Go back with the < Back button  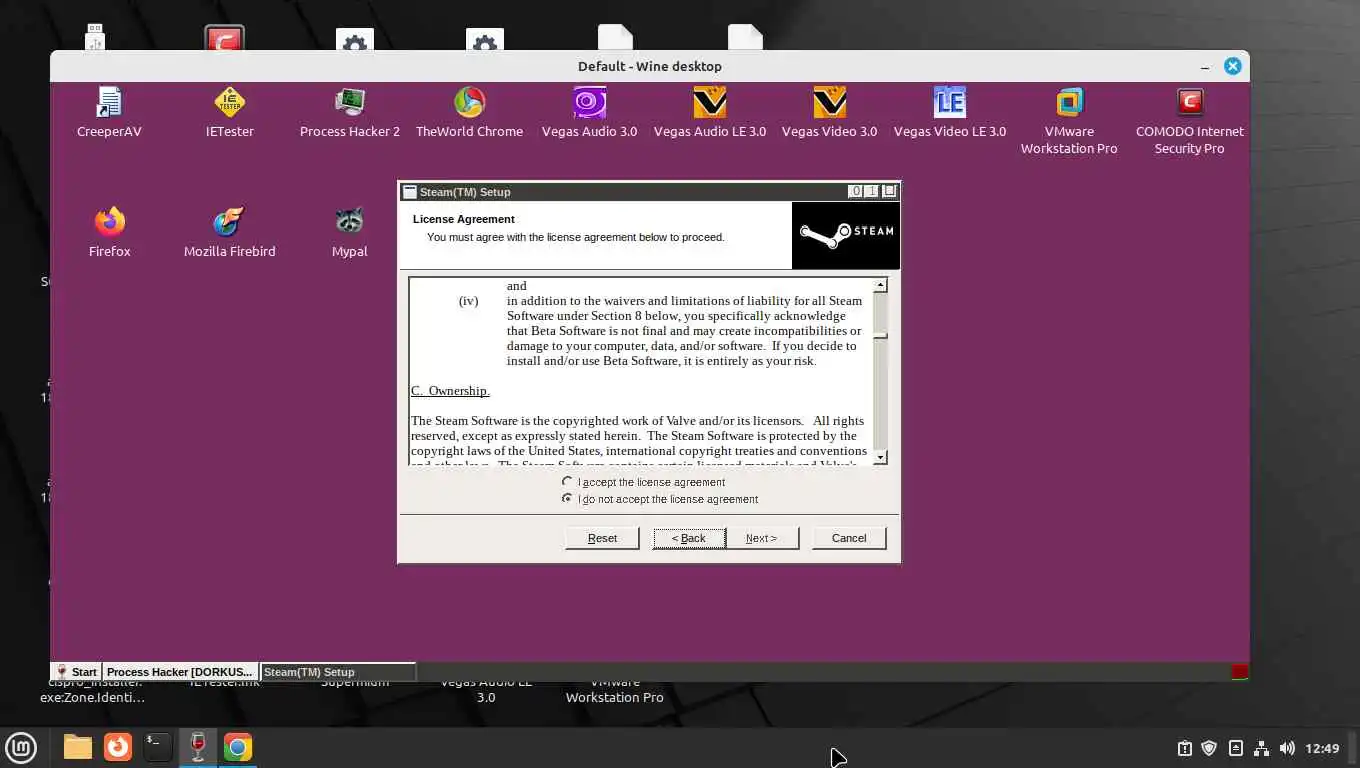pyautogui.click(x=689, y=538)
